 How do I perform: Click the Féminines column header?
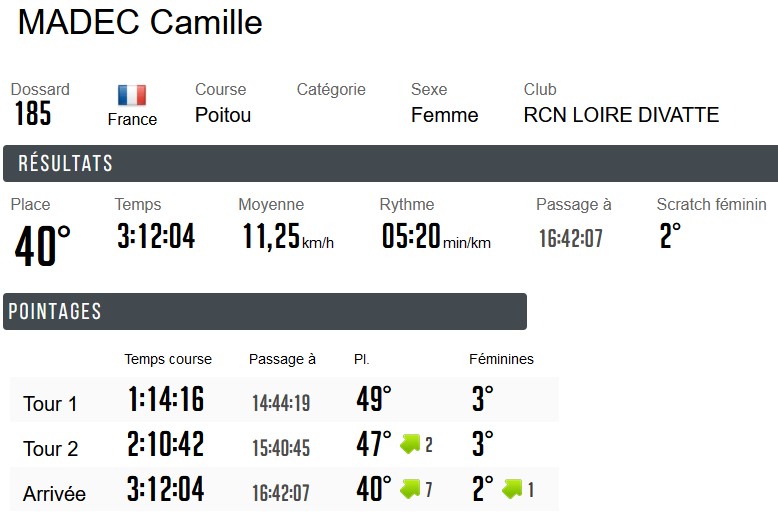click(501, 359)
